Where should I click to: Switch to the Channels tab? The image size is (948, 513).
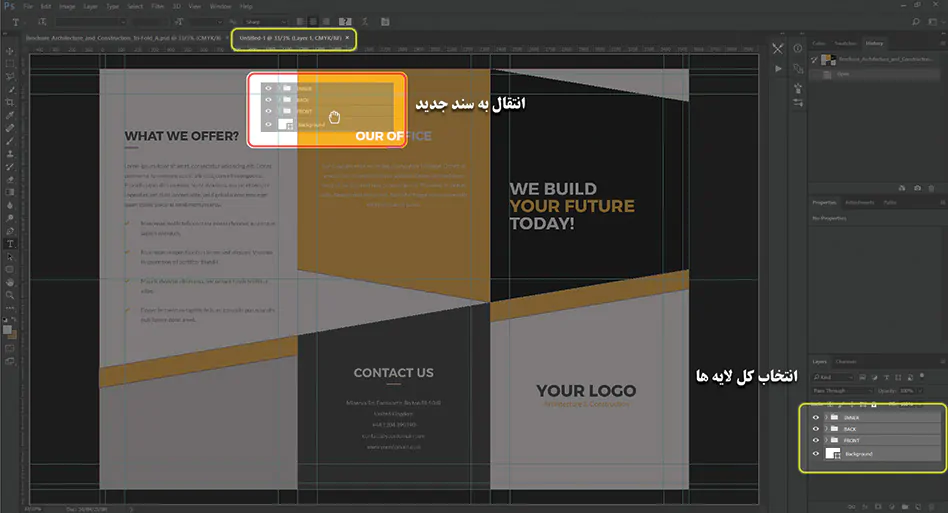846,361
